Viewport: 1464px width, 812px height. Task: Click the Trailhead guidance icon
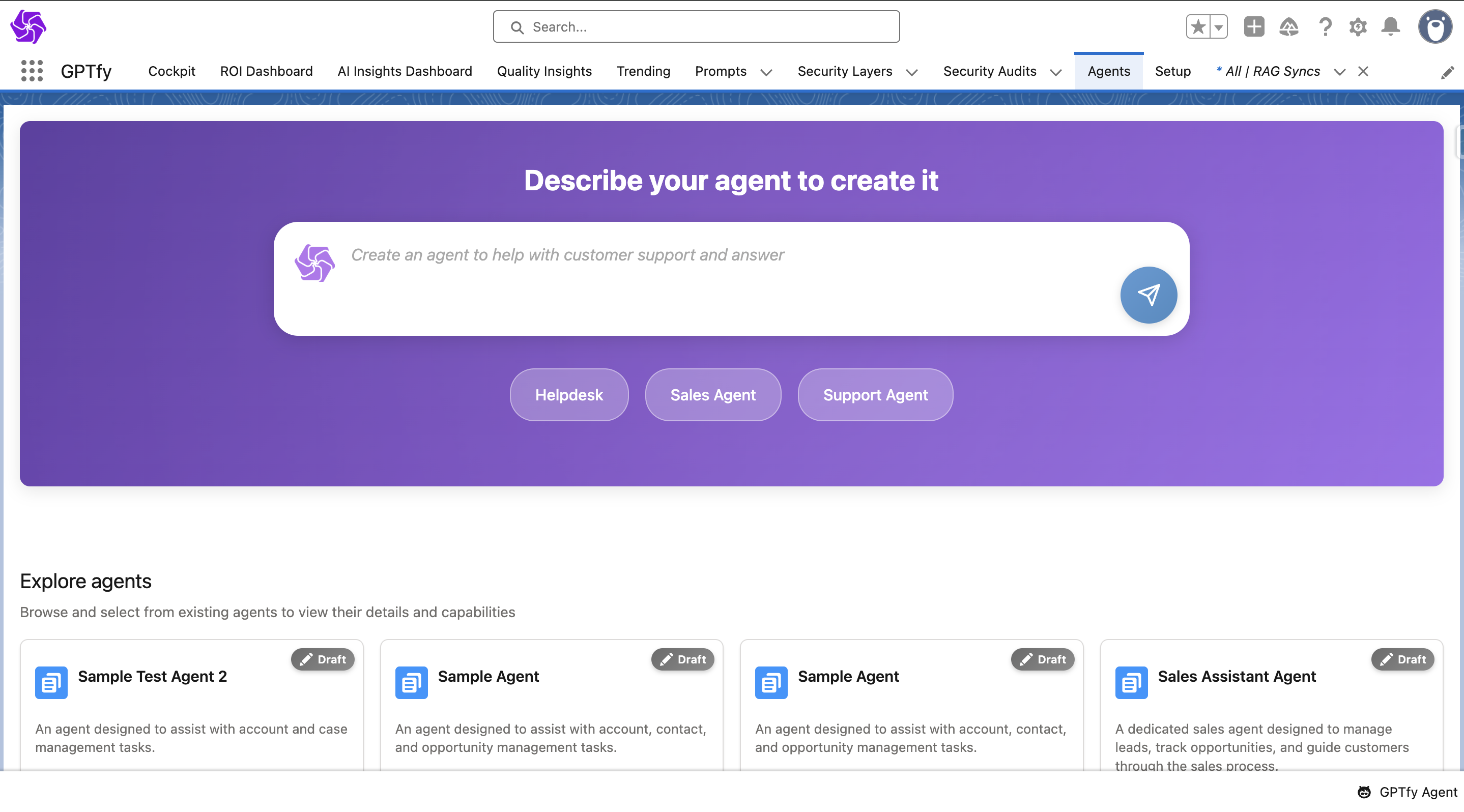pos(1288,26)
